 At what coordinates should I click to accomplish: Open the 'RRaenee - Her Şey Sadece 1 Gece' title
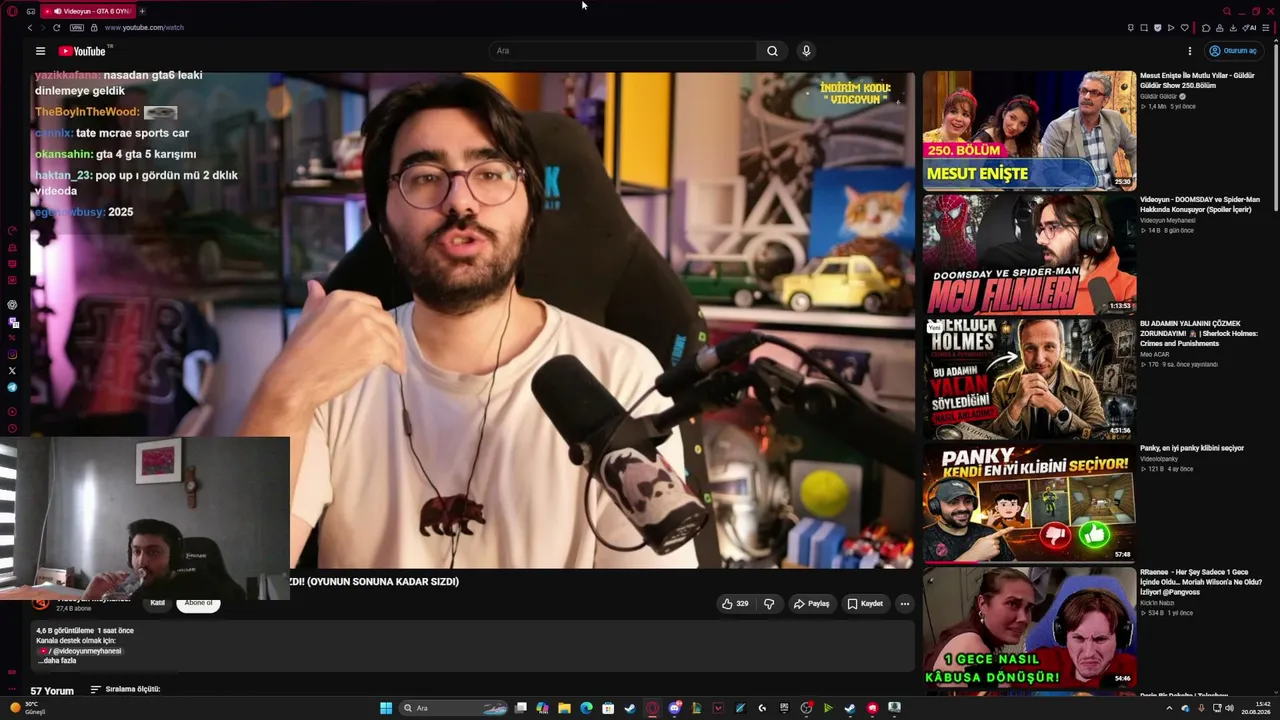pos(1199,582)
